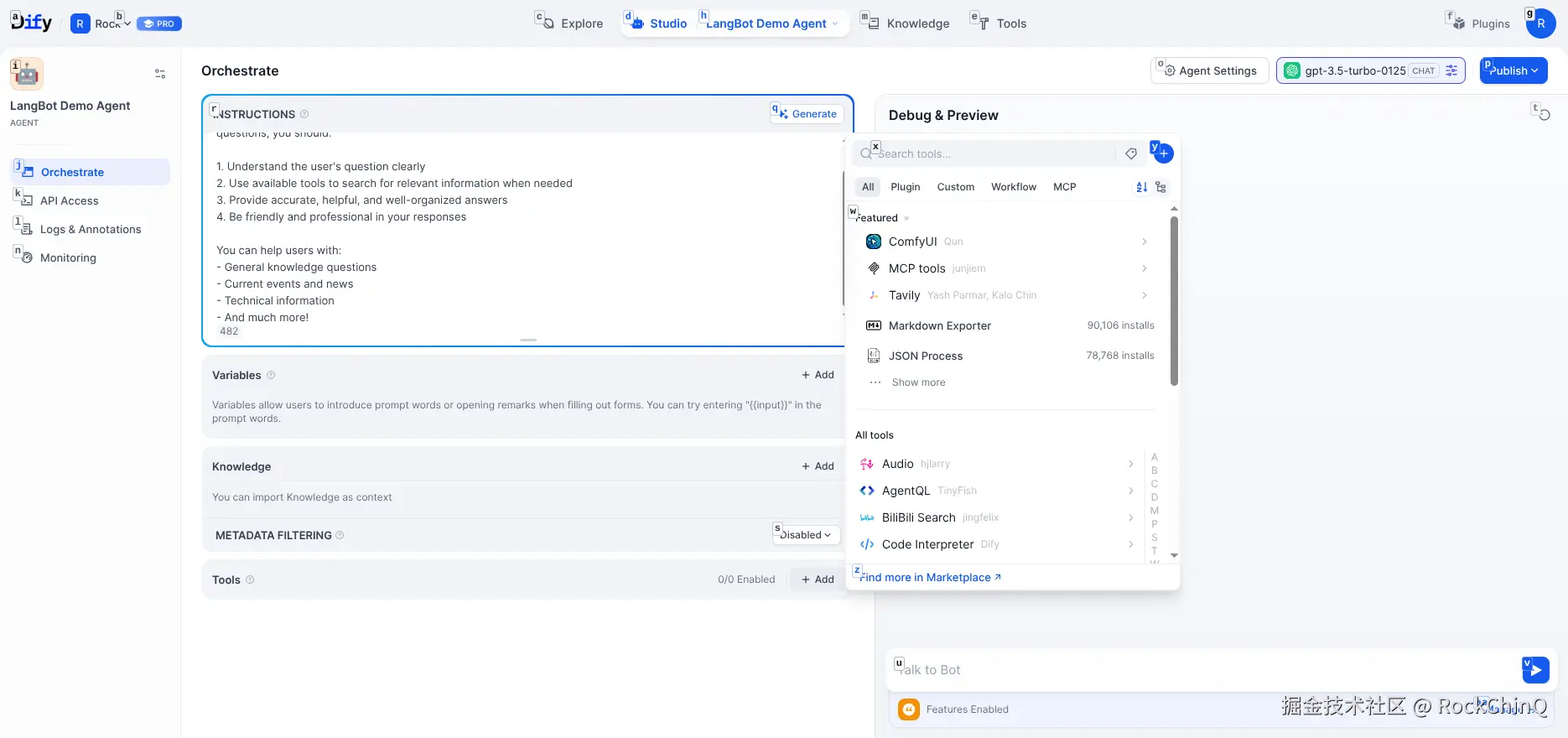The image size is (1568, 738).
Task: Click the sidebar collapse icon near agent avatar
Action: tap(160, 74)
